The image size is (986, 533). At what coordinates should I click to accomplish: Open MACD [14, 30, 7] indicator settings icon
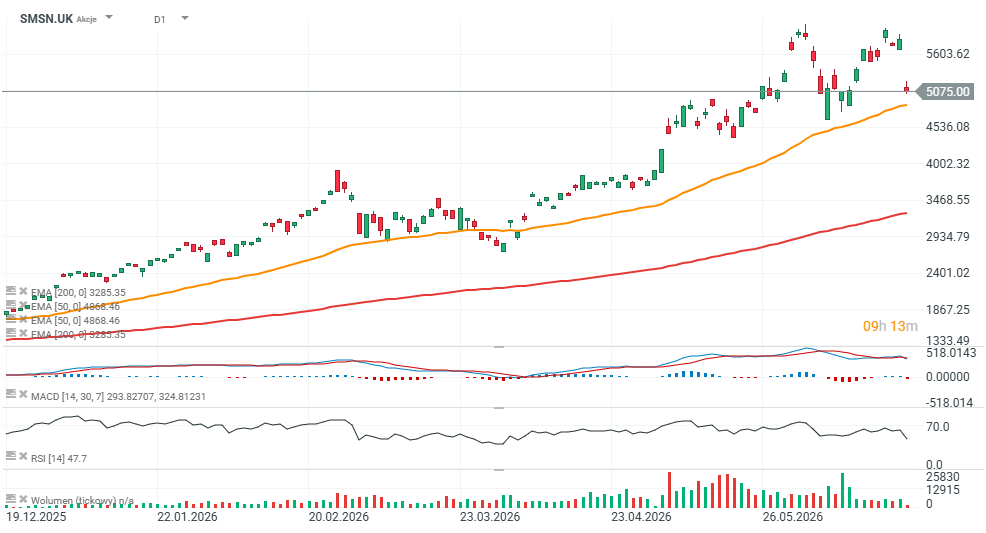10,394
